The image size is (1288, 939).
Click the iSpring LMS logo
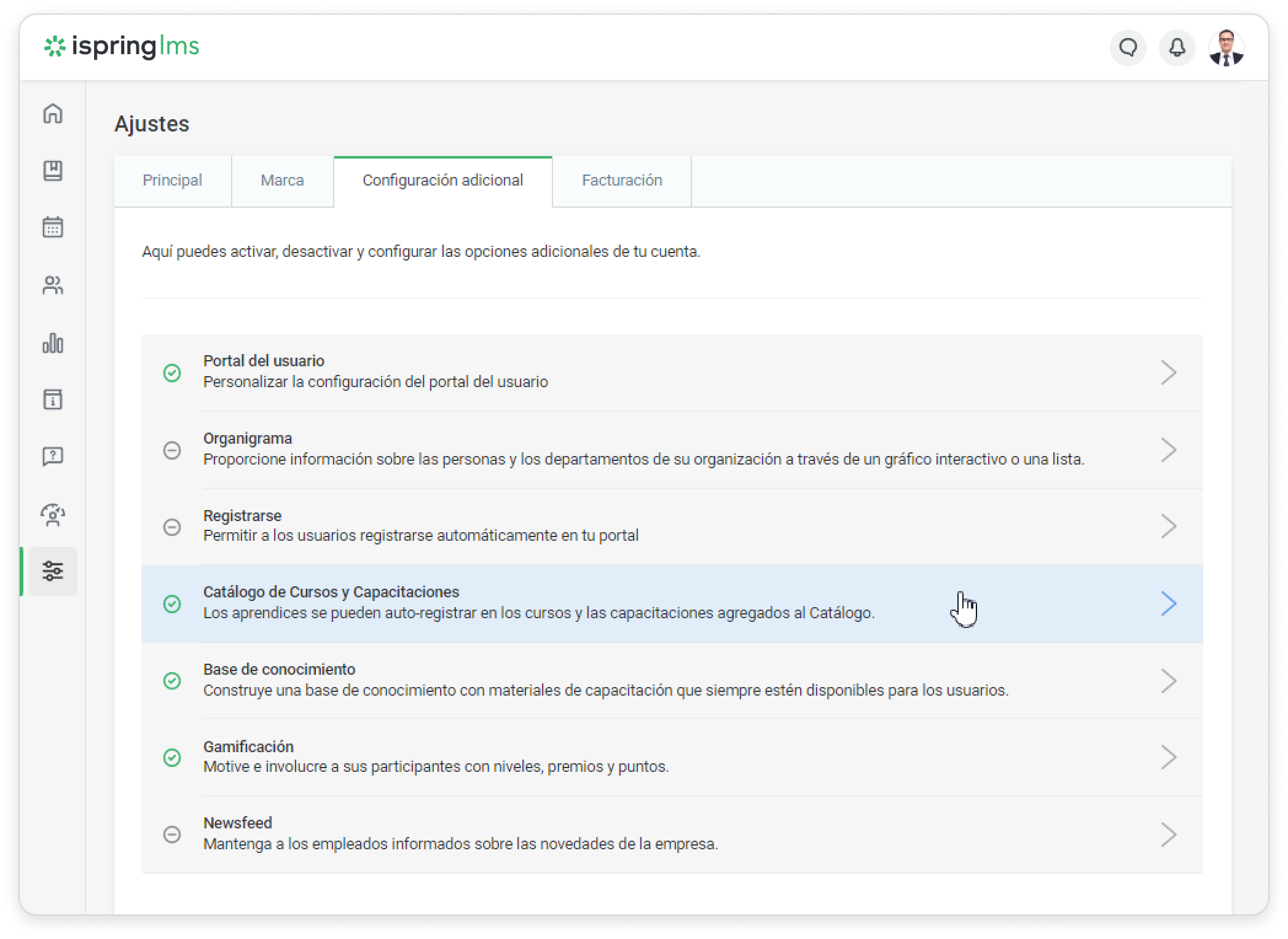122,47
